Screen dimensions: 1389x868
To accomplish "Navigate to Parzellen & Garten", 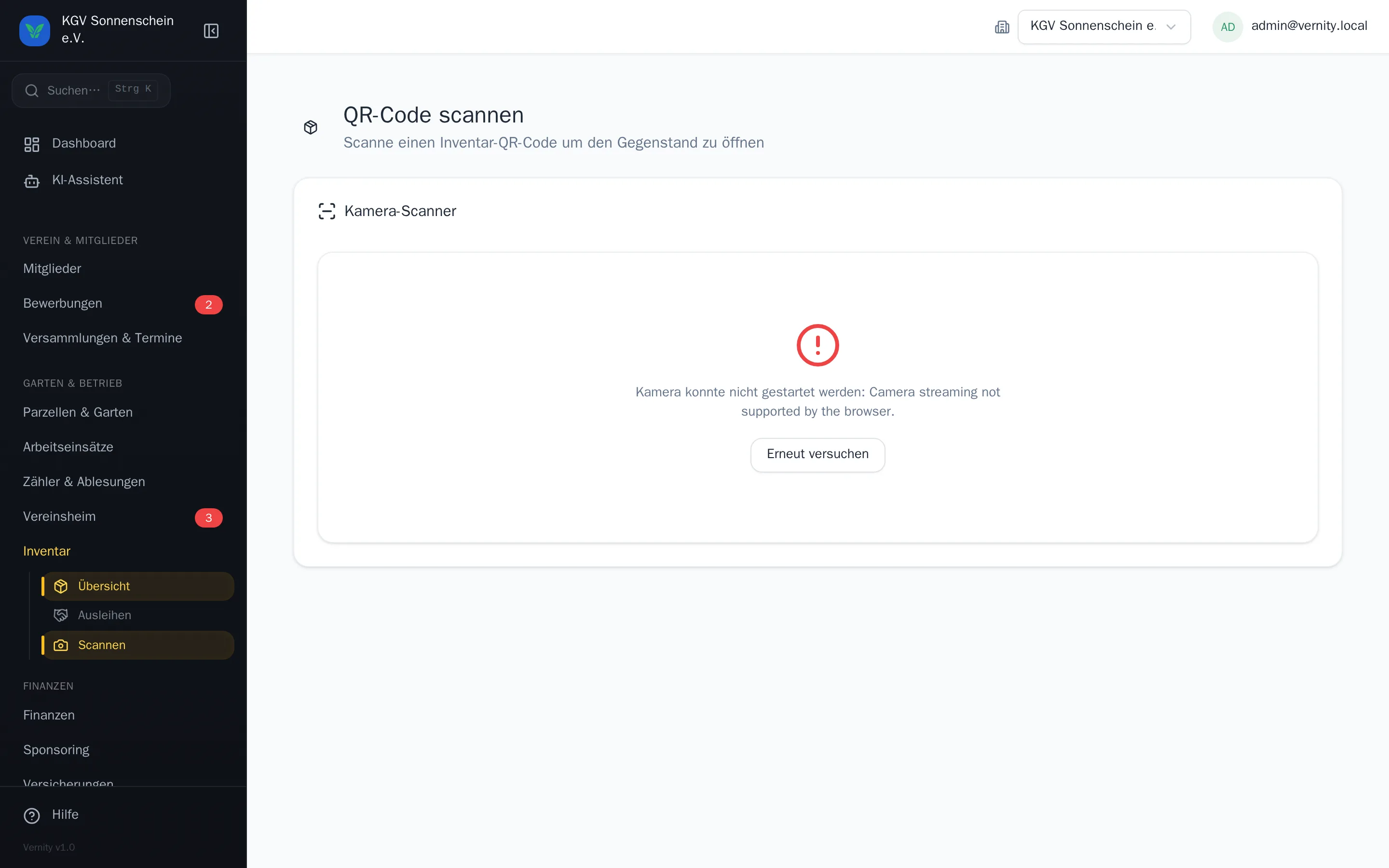I will point(123,412).
